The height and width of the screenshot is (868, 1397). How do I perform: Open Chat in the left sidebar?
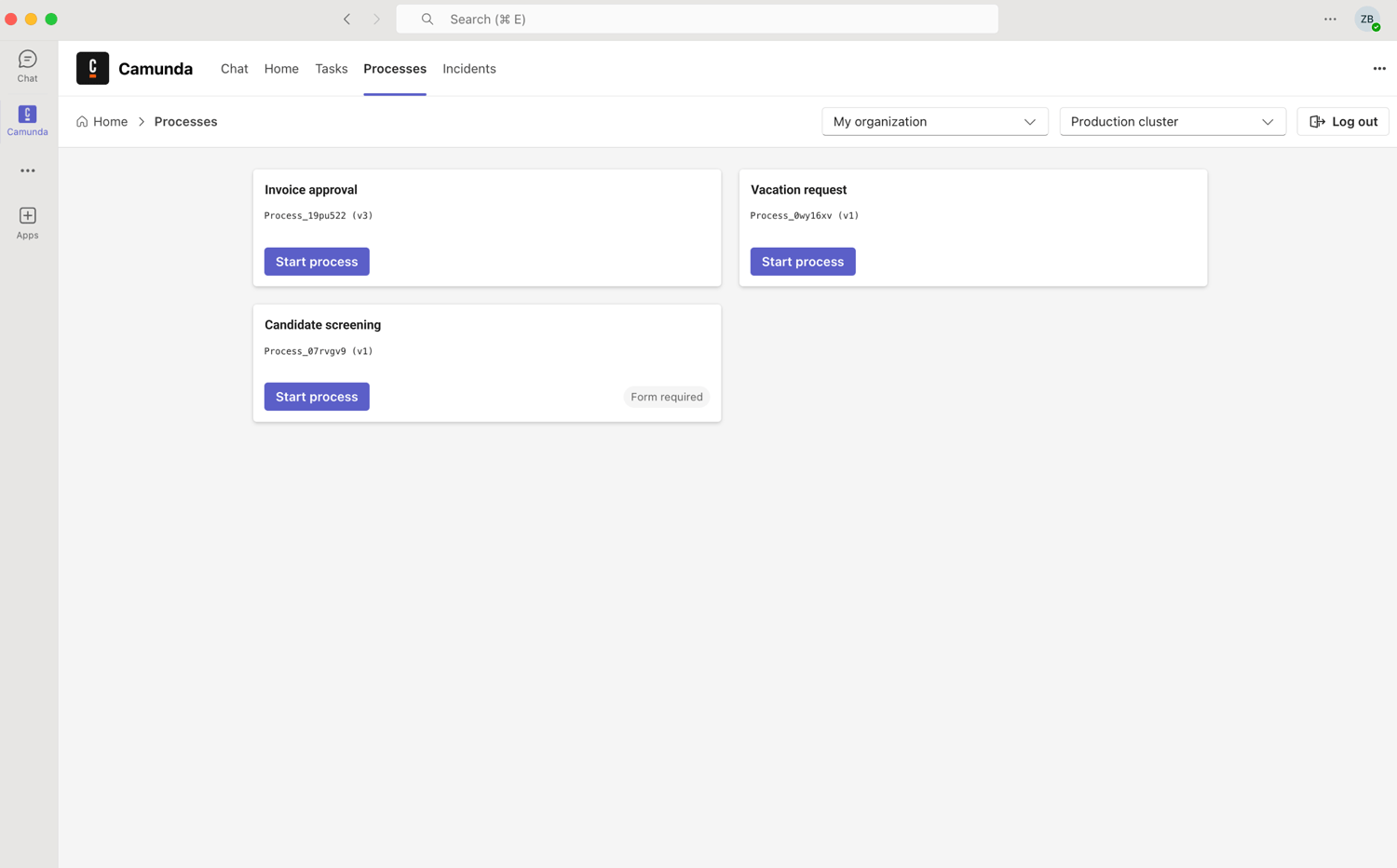(27, 66)
